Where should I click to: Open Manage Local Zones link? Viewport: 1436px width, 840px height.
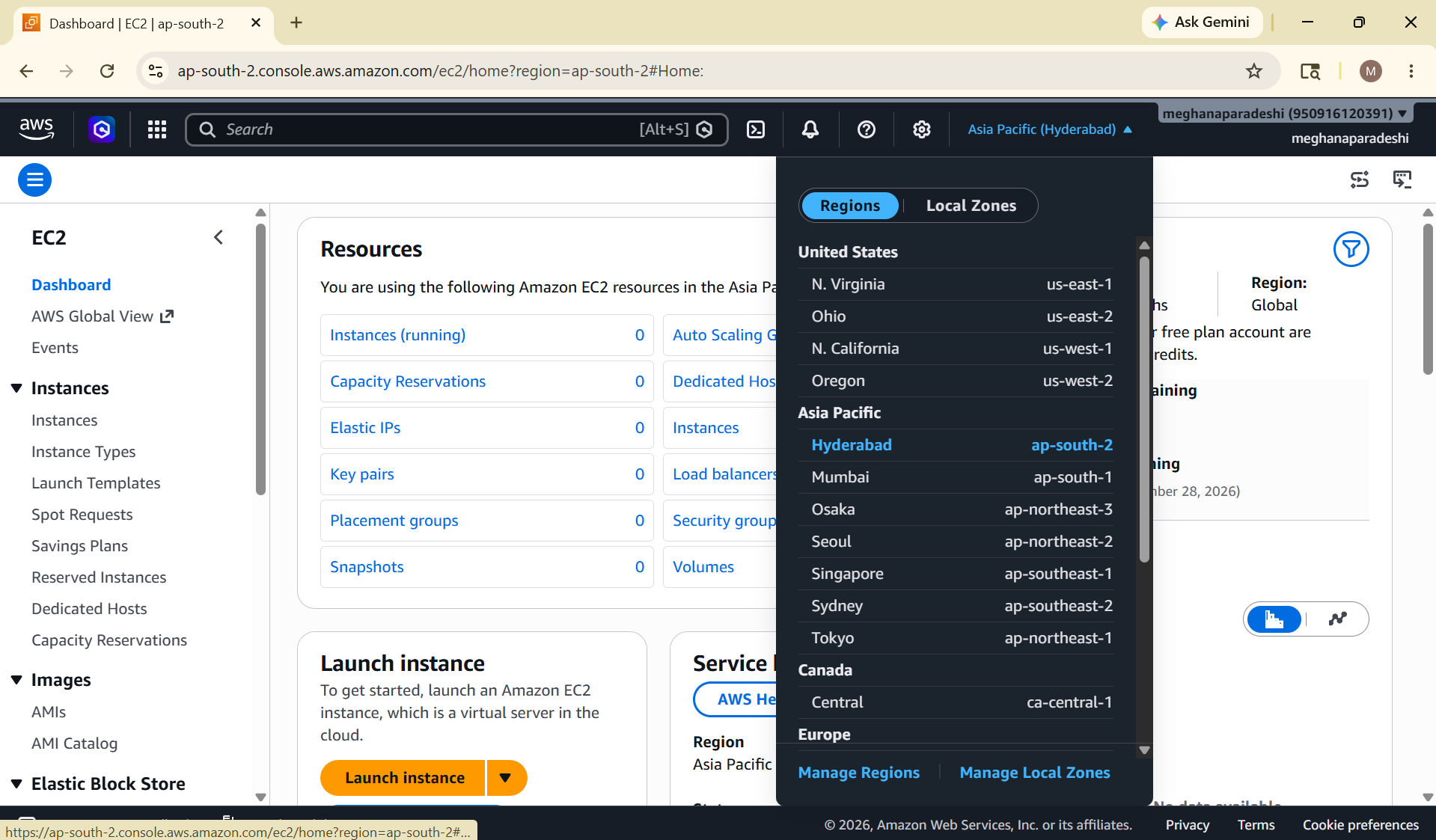(1035, 773)
